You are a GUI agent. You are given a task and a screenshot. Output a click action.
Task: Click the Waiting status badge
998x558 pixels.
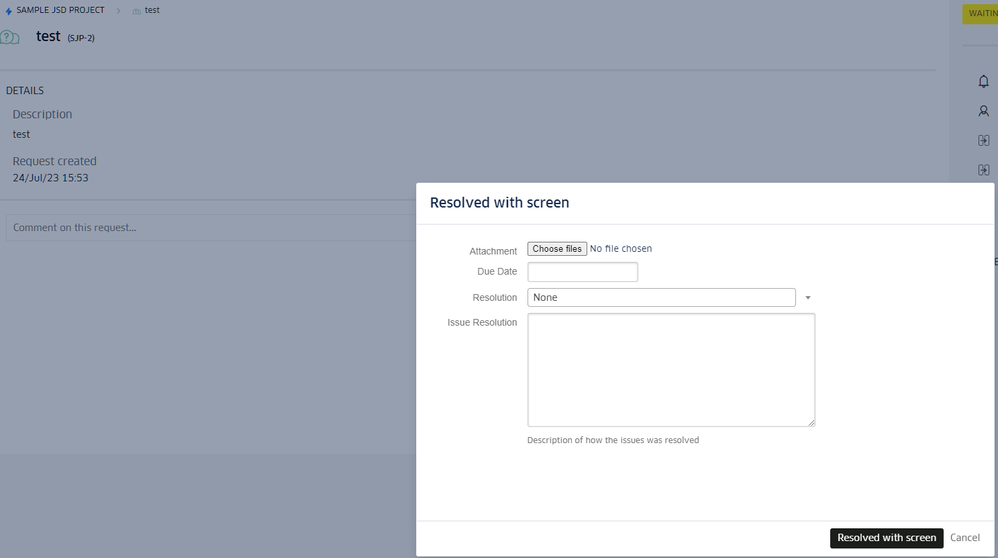coord(981,13)
